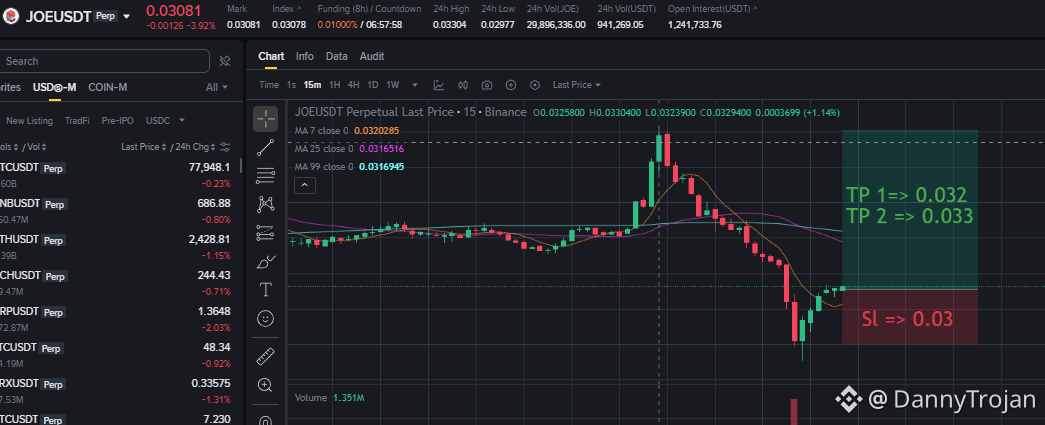The width and height of the screenshot is (1045, 425).
Task: Set chart interval to 1W
Action: [393, 85]
